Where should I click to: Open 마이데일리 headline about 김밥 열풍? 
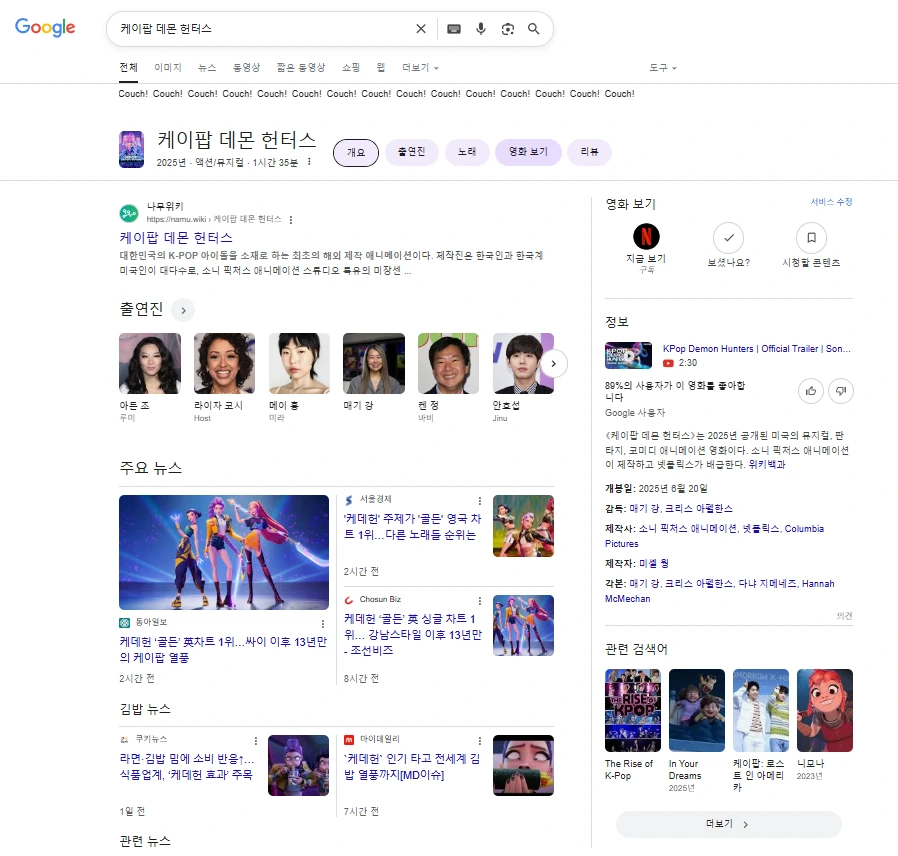[412, 767]
